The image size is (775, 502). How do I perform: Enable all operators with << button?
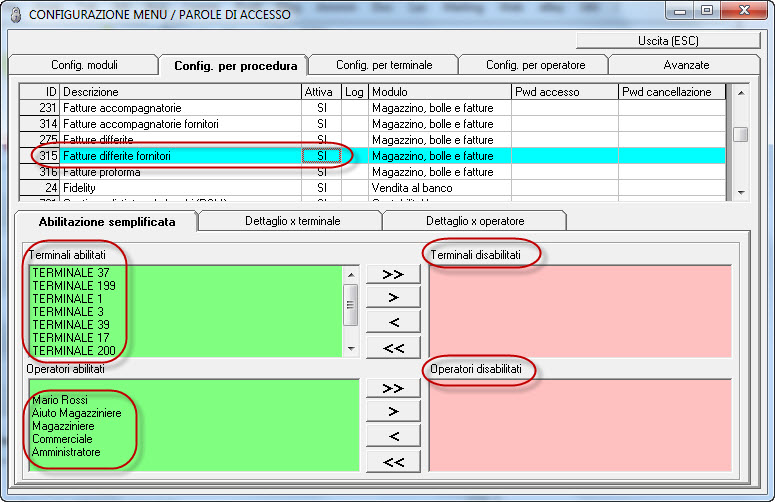(393, 462)
